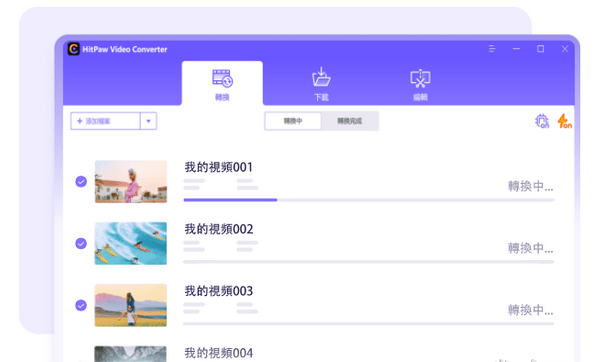This screenshot has width=595, height=362.
Task: Select the 轉換中 converting sub-tab
Action: pyautogui.click(x=293, y=121)
